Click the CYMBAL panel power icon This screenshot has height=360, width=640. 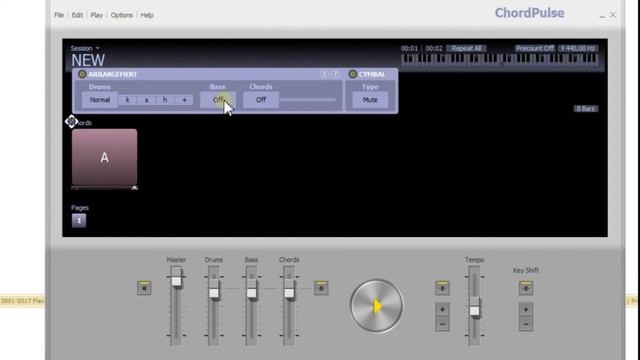353,74
